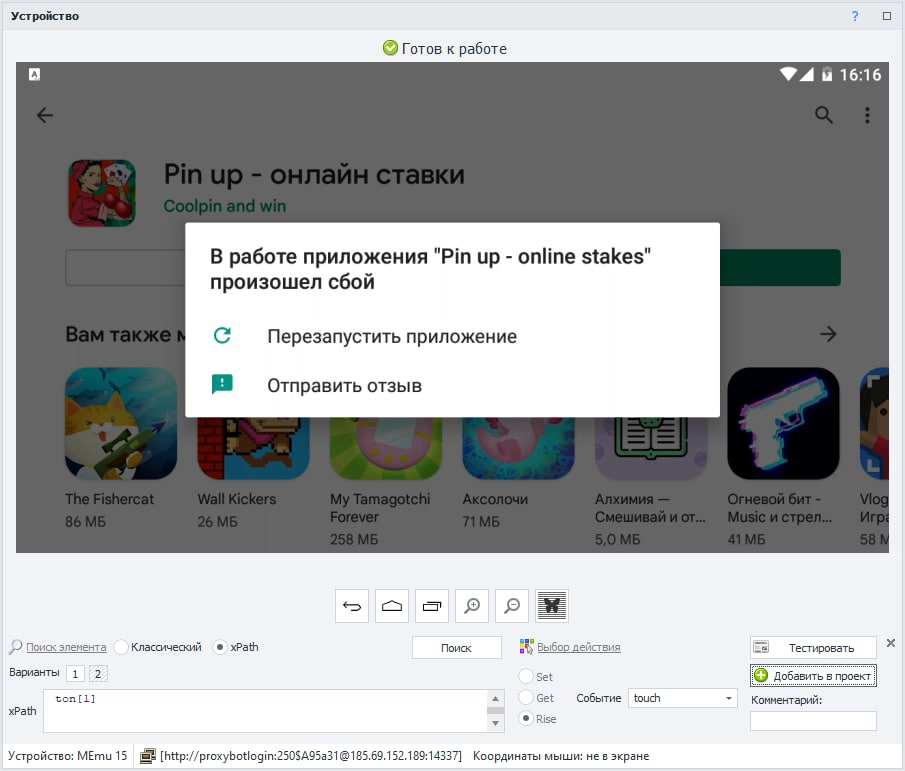905x771 pixels.
Task: Click the Wi-Fi signal icon
Action: tap(788, 74)
